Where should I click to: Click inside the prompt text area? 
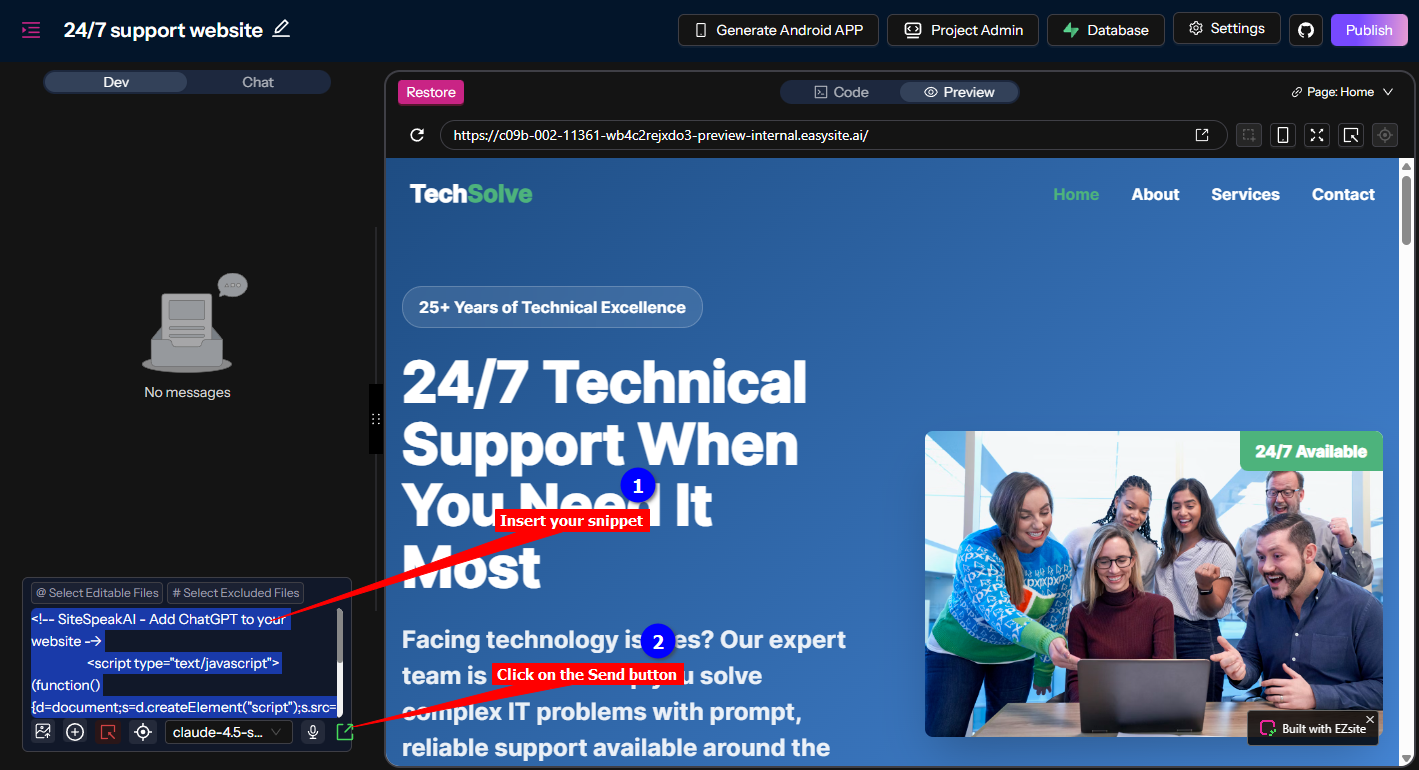(183, 662)
